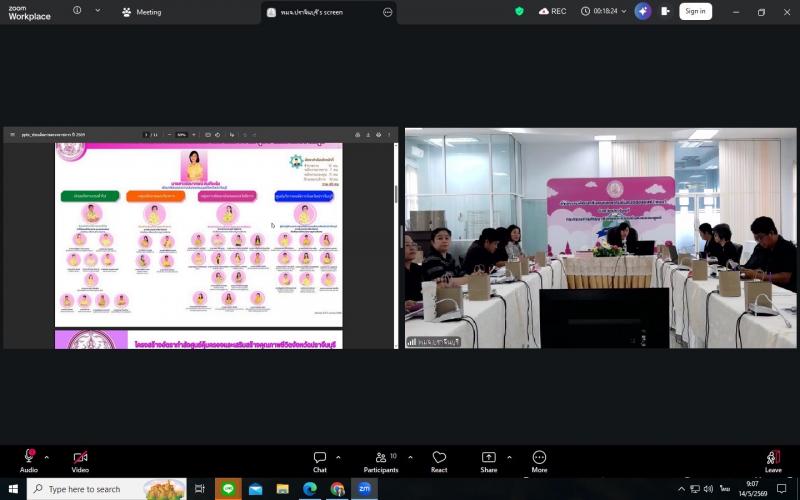This screenshot has height=500, width=800.
Task: Open the PDF viewer sidebar menu icon
Action: tap(12, 135)
